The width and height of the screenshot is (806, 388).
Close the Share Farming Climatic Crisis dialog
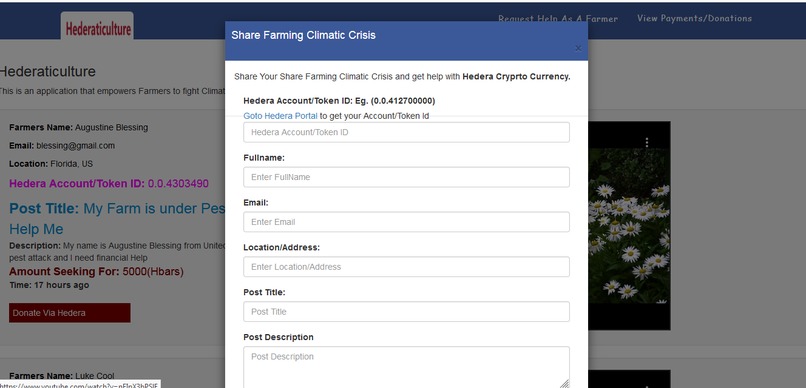578,48
